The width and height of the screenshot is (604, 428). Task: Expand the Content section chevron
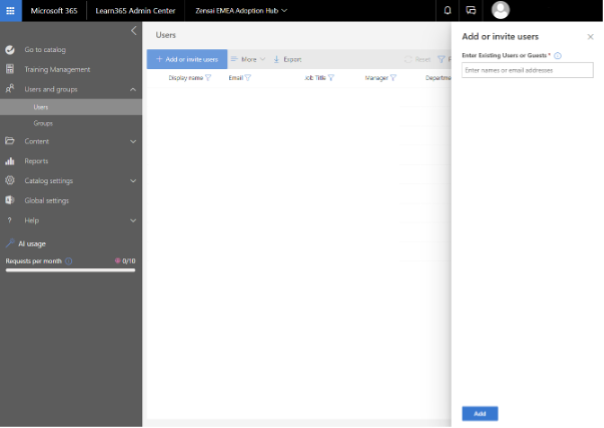pos(133,141)
